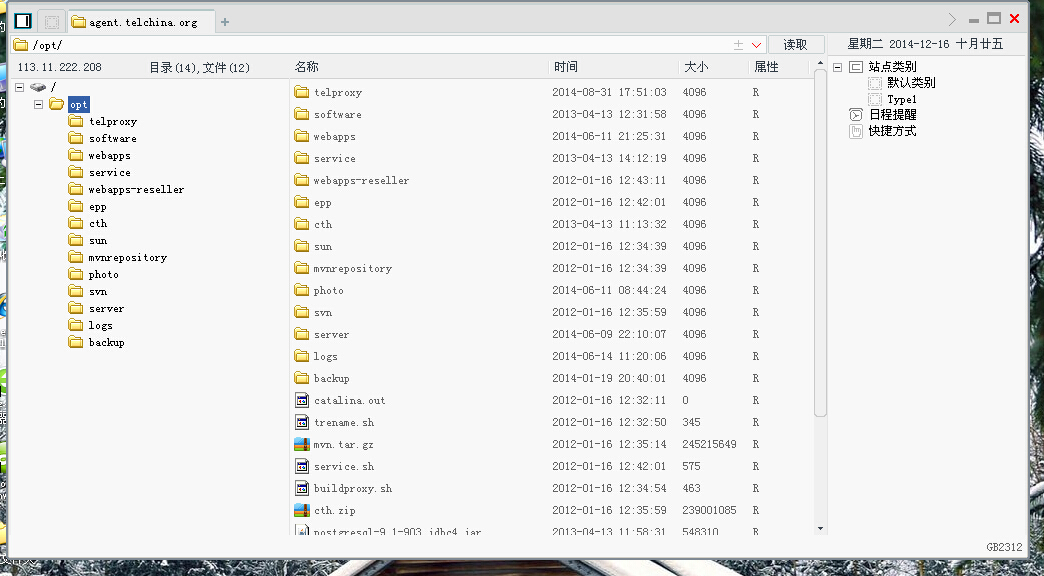Collapse the root / tree node
The height and width of the screenshot is (576, 1044).
(20, 87)
